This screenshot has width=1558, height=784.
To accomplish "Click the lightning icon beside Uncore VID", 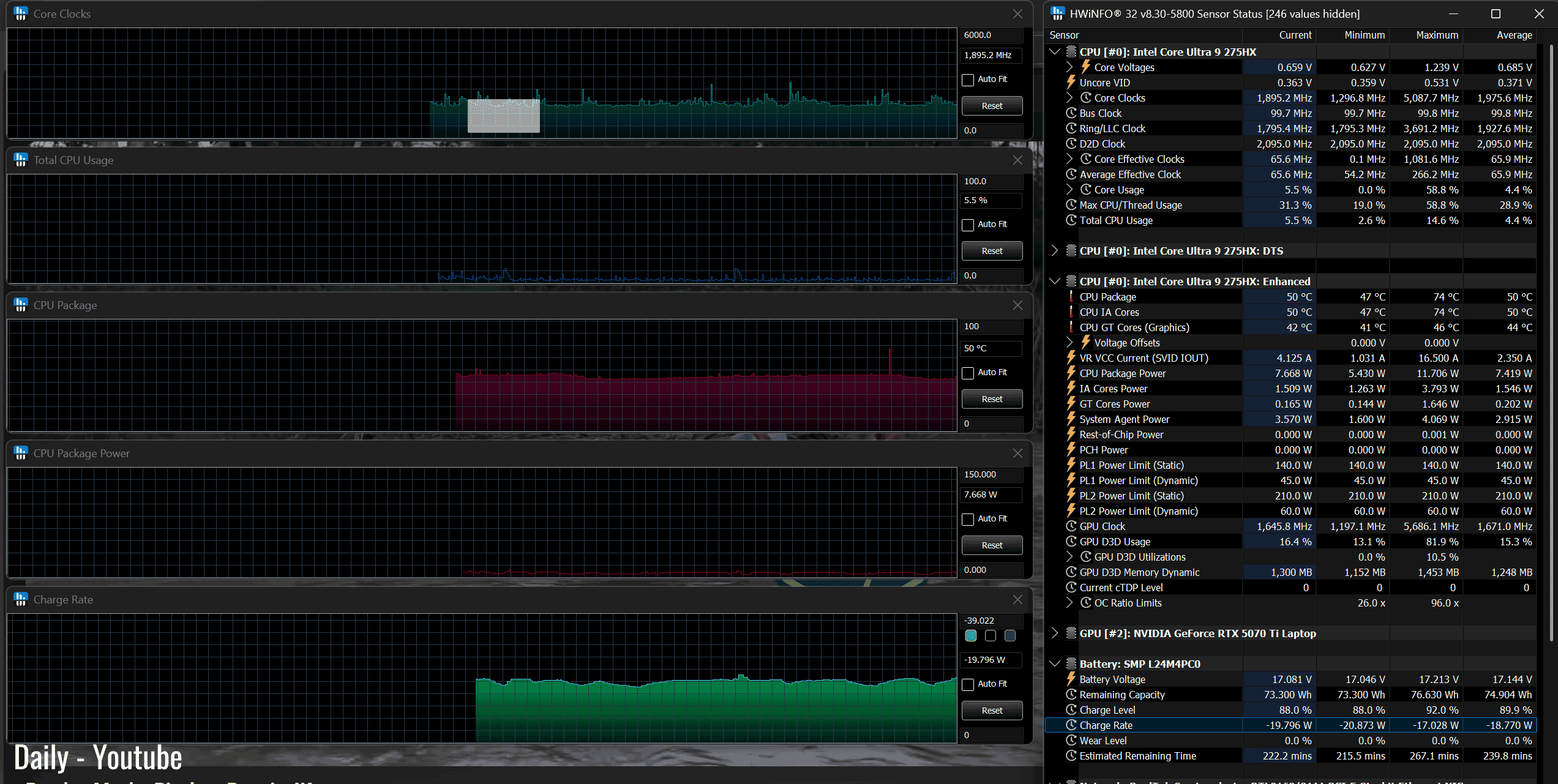I will (x=1071, y=82).
